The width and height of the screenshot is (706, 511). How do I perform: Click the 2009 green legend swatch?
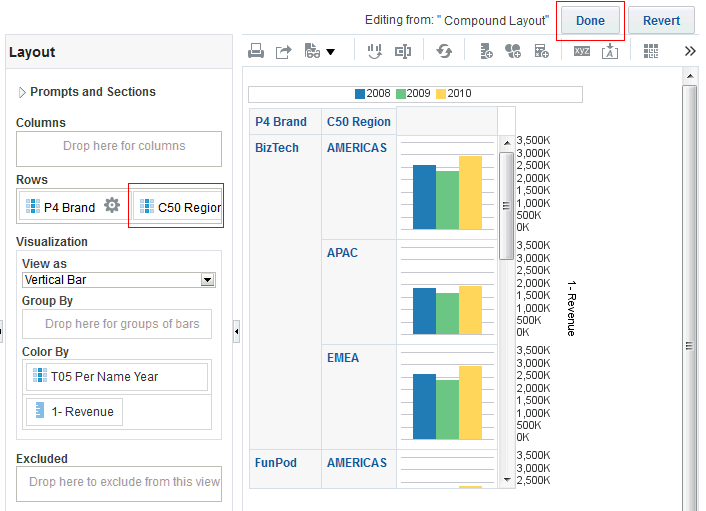(400, 94)
